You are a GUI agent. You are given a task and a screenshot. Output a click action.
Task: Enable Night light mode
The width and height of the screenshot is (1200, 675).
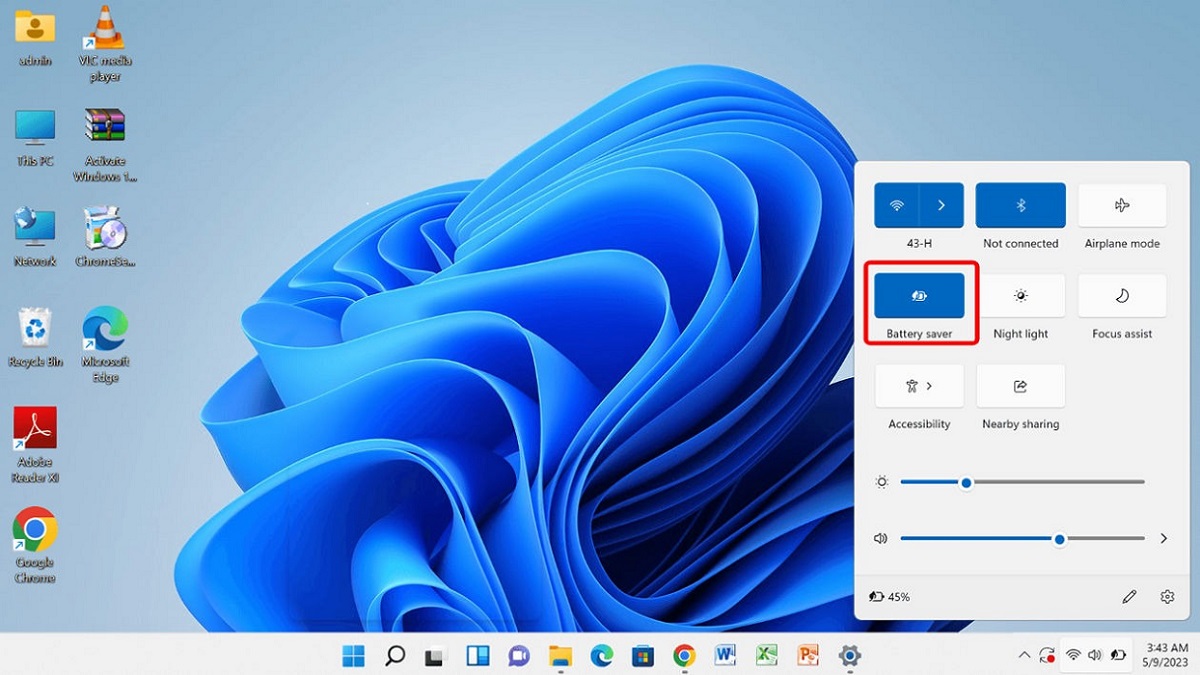click(1020, 296)
